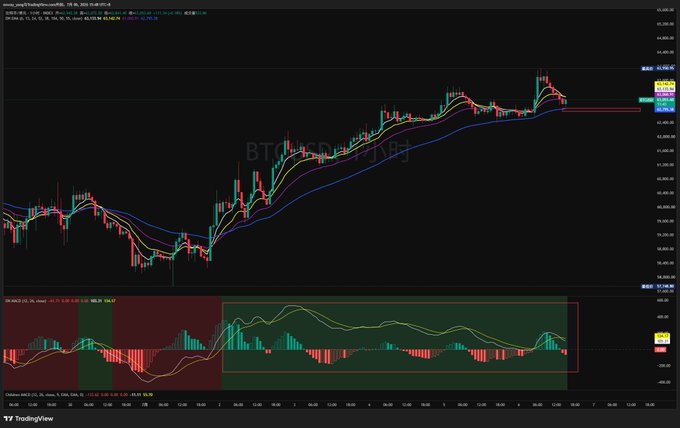Click date label 5 on time axis
Screen dimensions: 680x428
[444, 405]
